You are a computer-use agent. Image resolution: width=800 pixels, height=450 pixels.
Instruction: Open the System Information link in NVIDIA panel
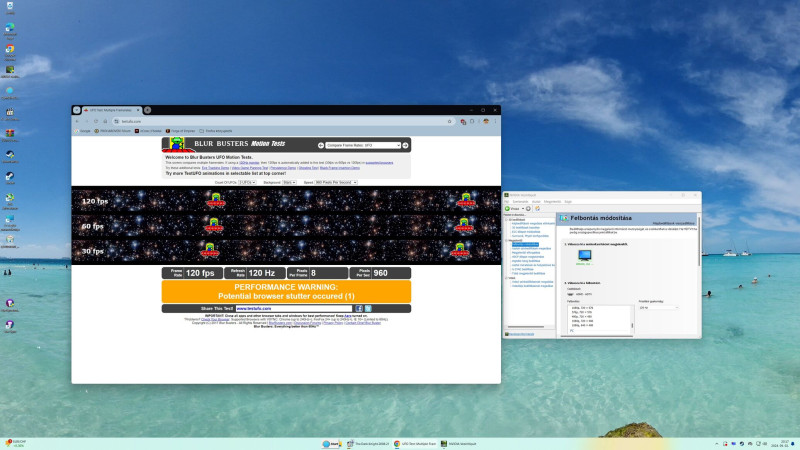point(521,334)
